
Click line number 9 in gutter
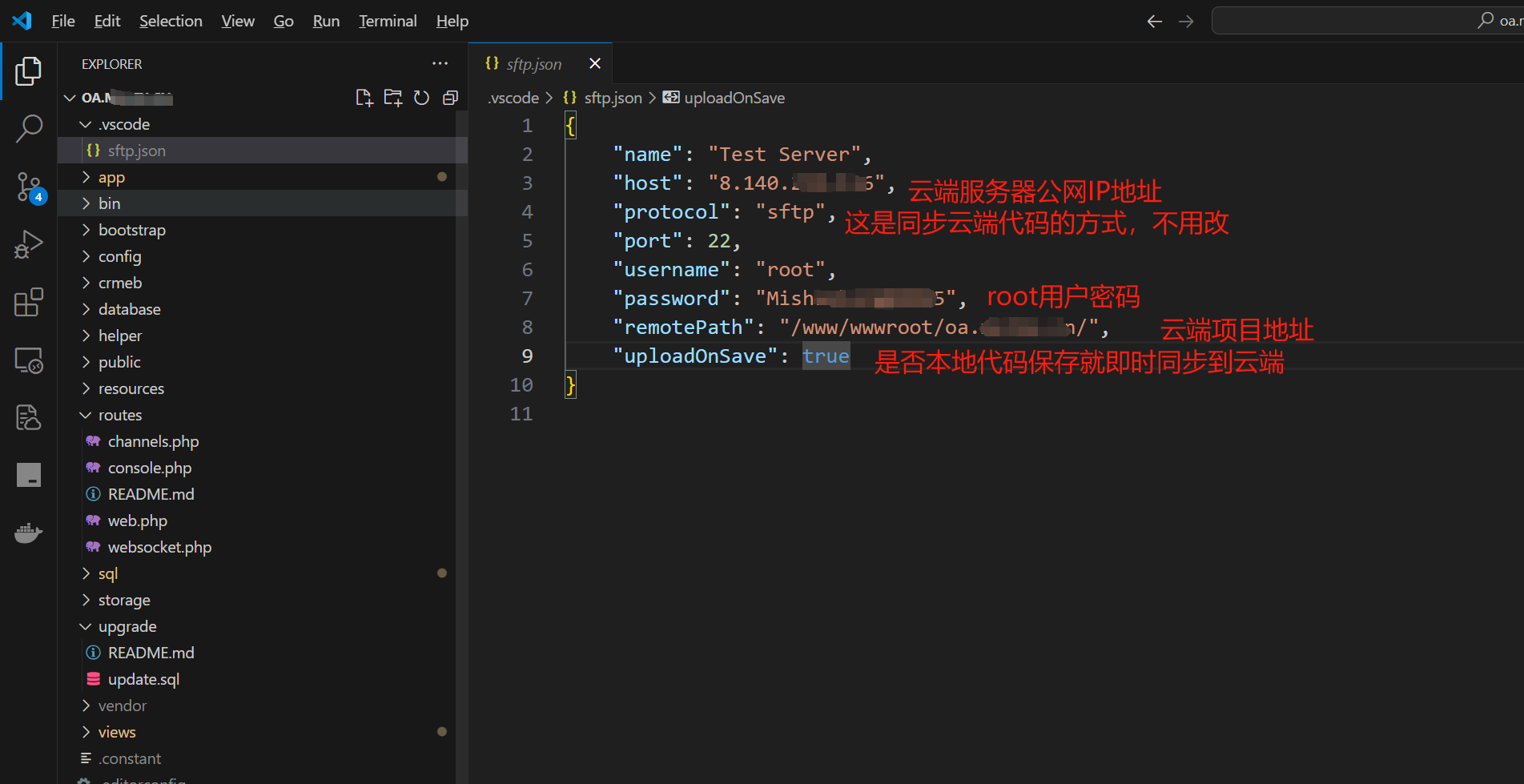[527, 356]
